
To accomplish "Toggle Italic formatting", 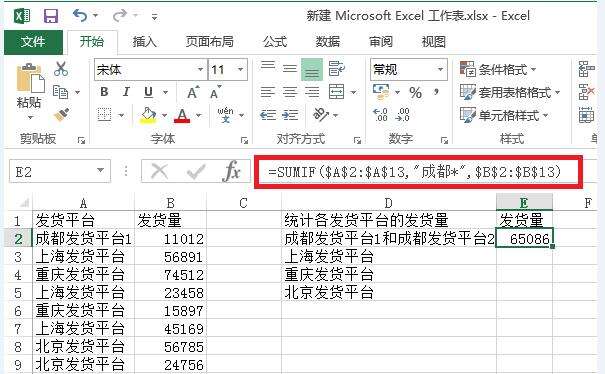I will 126,92.
